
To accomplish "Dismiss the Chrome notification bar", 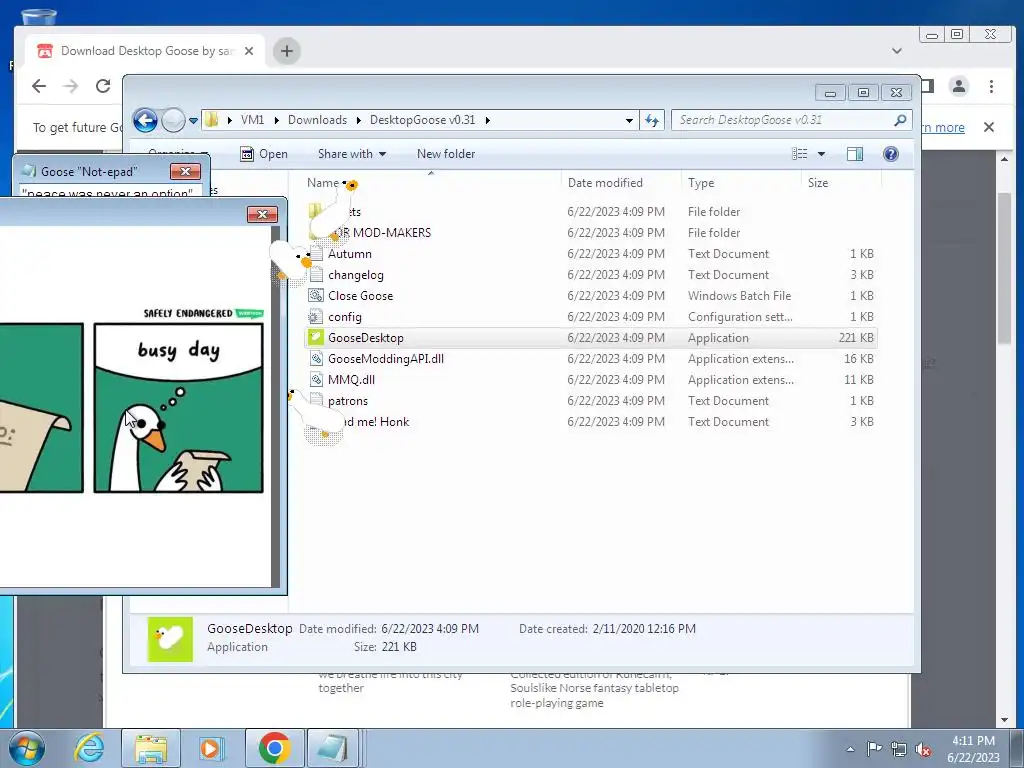I will 989,127.
